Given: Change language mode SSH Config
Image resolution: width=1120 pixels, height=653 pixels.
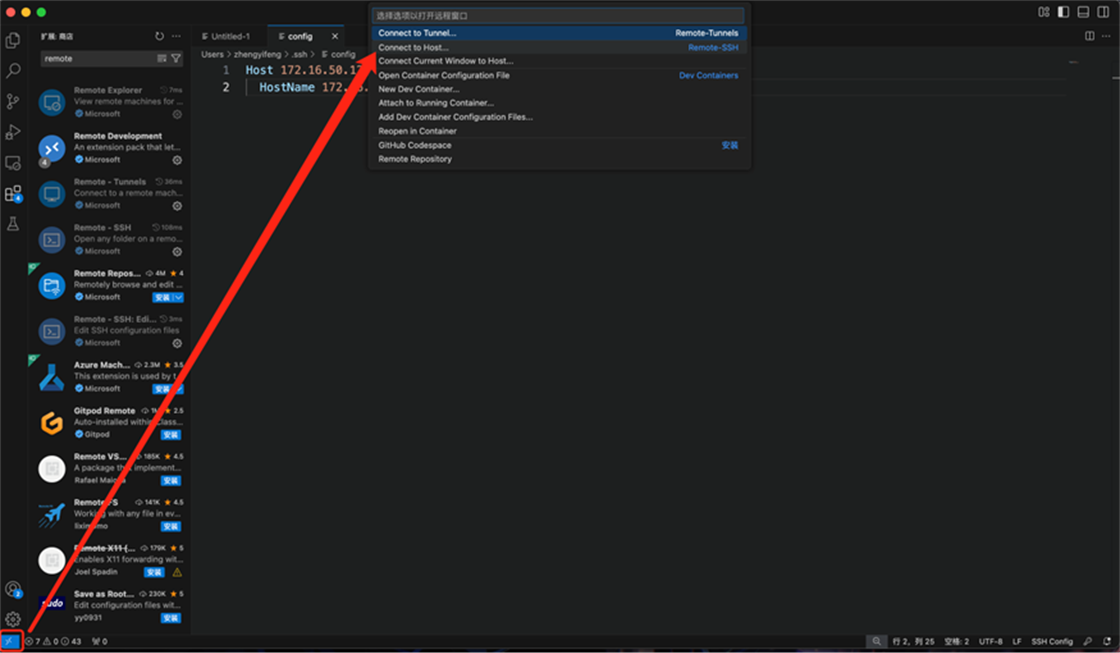Looking at the screenshot, I should (x=1051, y=642).
